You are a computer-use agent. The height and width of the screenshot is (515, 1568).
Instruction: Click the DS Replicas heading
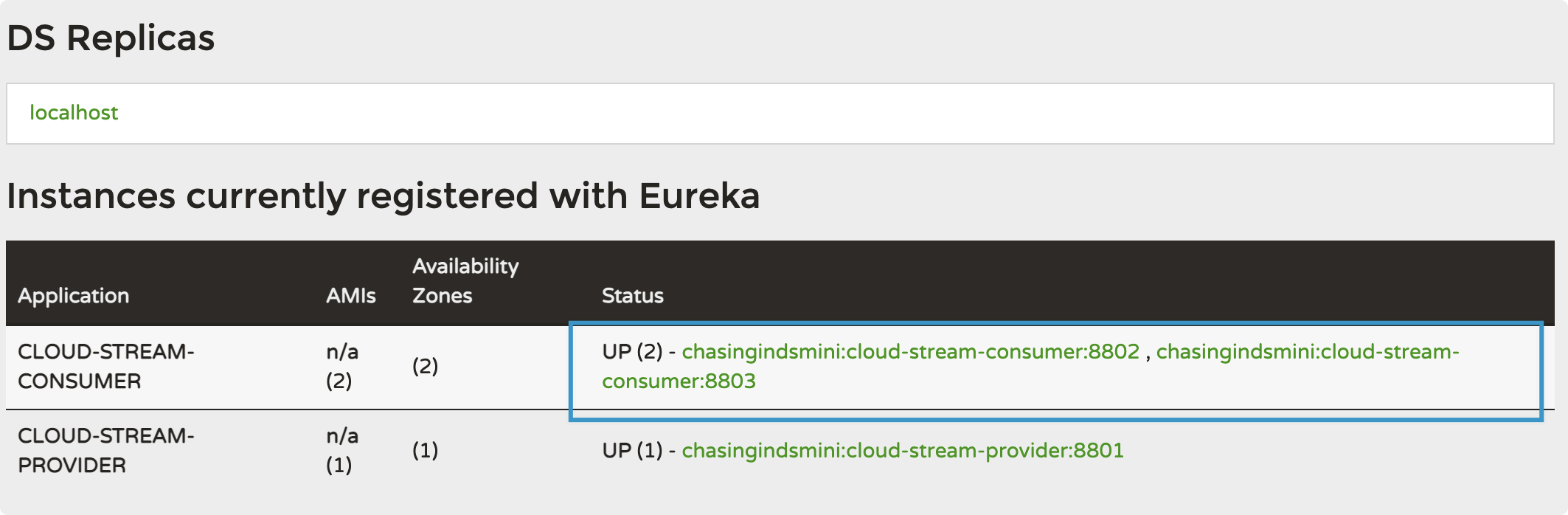(111, 38)
